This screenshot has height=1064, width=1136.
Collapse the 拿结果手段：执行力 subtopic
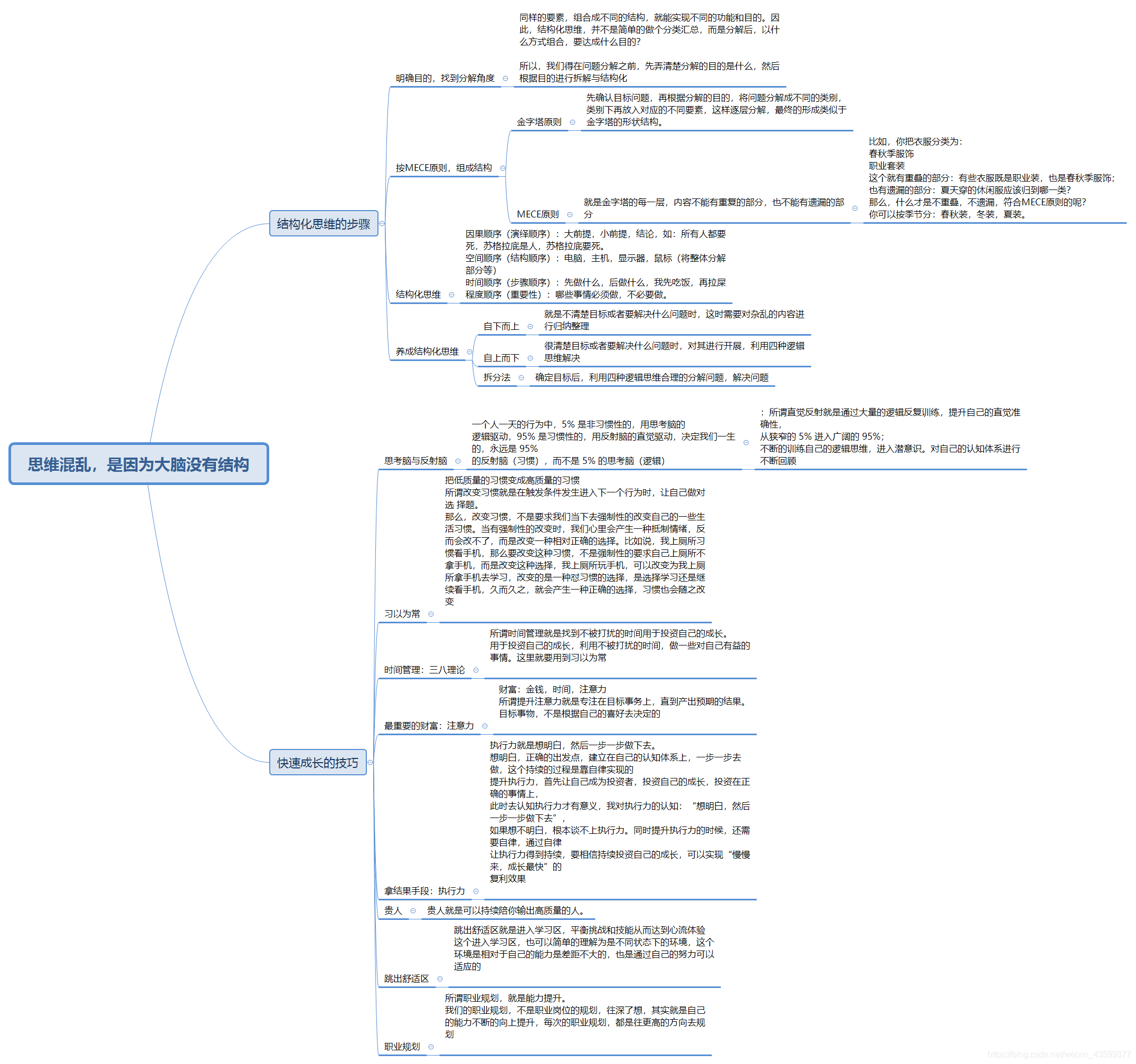coord(476,891)
